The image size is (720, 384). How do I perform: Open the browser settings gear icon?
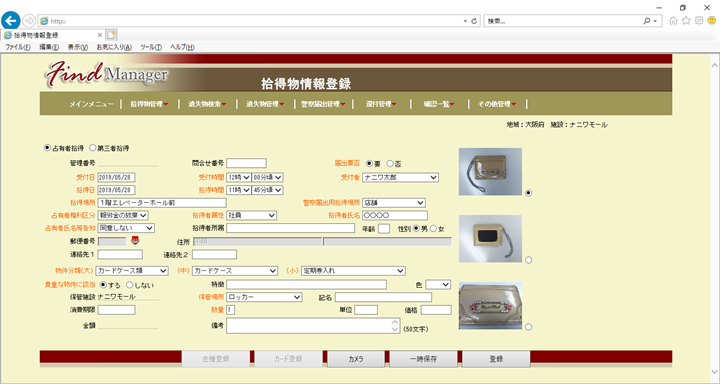pyautogui.click(x=699, y=21)
